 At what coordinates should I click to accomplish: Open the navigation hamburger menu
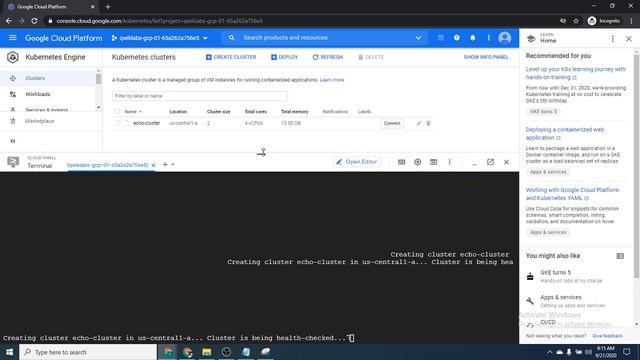coord(13,38)
